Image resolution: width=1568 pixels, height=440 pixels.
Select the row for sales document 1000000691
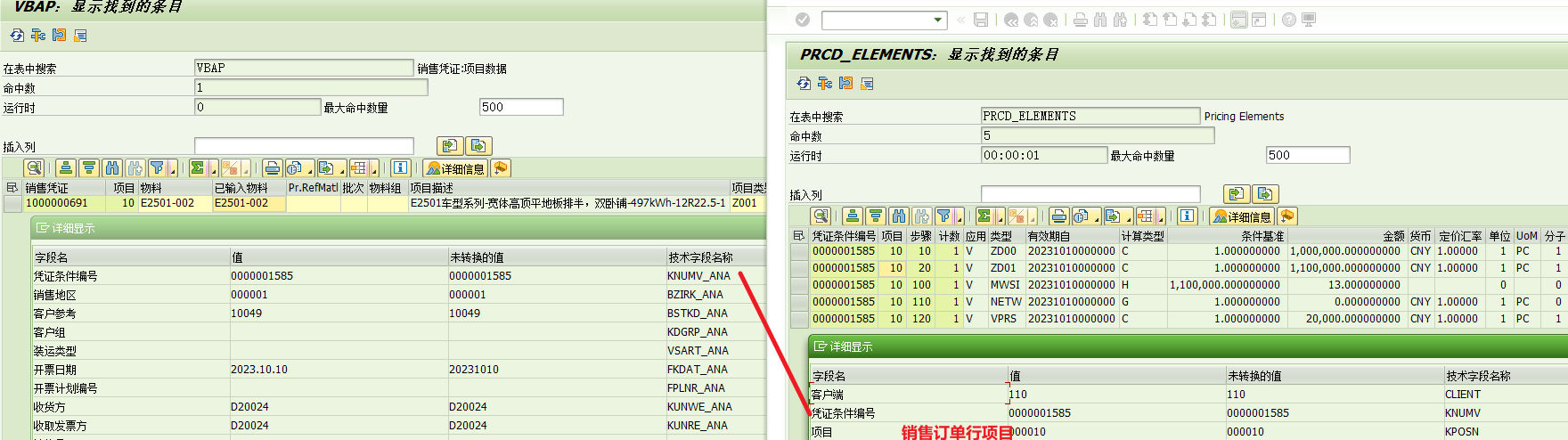click(12, 203)
